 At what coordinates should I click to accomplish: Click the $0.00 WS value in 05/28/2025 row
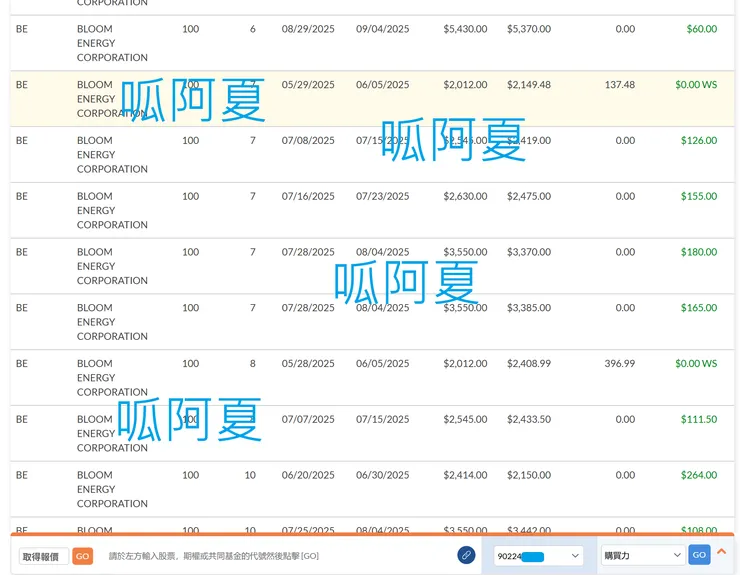tap(696, 363)
